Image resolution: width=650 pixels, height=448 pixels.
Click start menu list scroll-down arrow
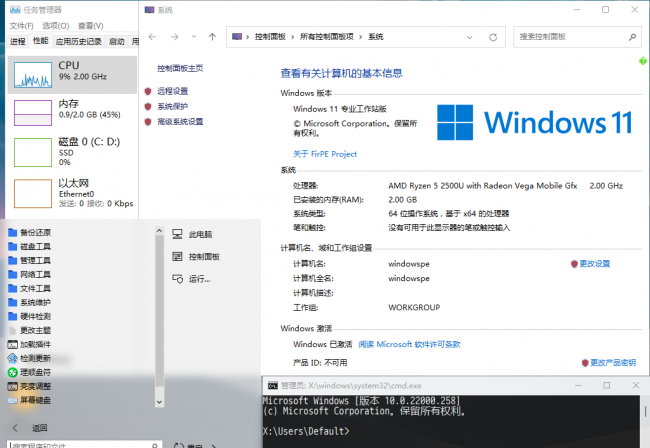(159, 402)
